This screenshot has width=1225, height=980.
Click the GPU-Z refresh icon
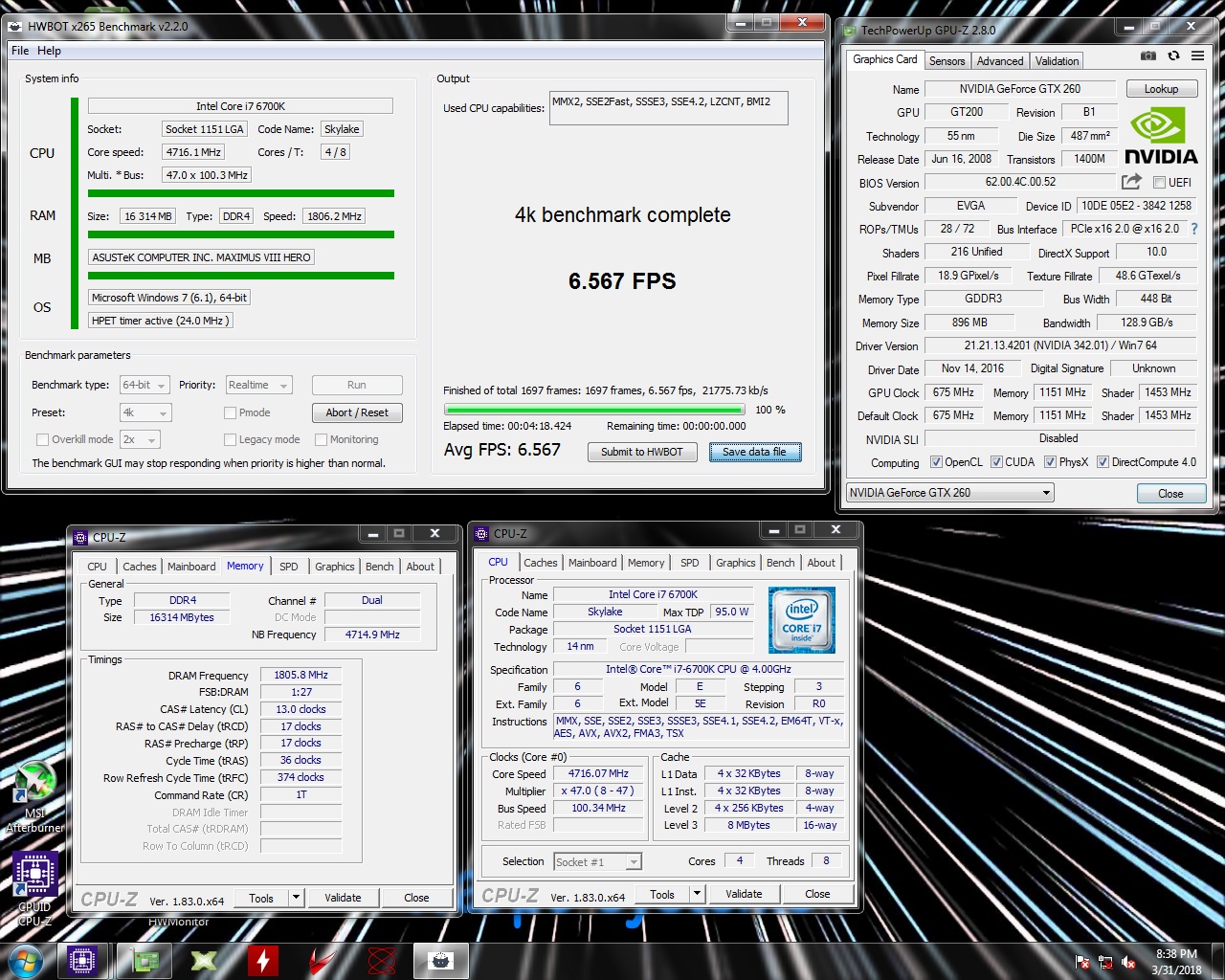tap(1173, 56)
